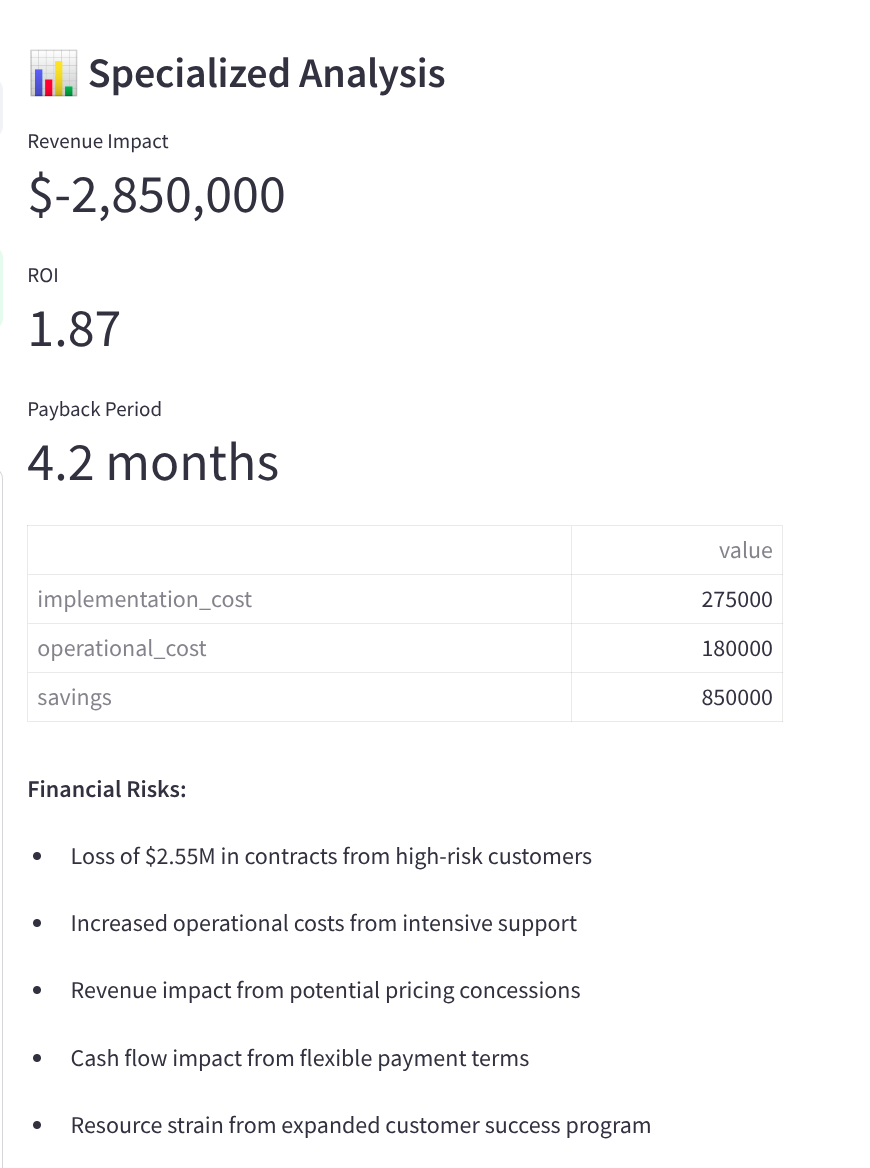The image size is (870, 1168).
Task: Click the Specialized Analysis heading text
Action: [266, 74]
